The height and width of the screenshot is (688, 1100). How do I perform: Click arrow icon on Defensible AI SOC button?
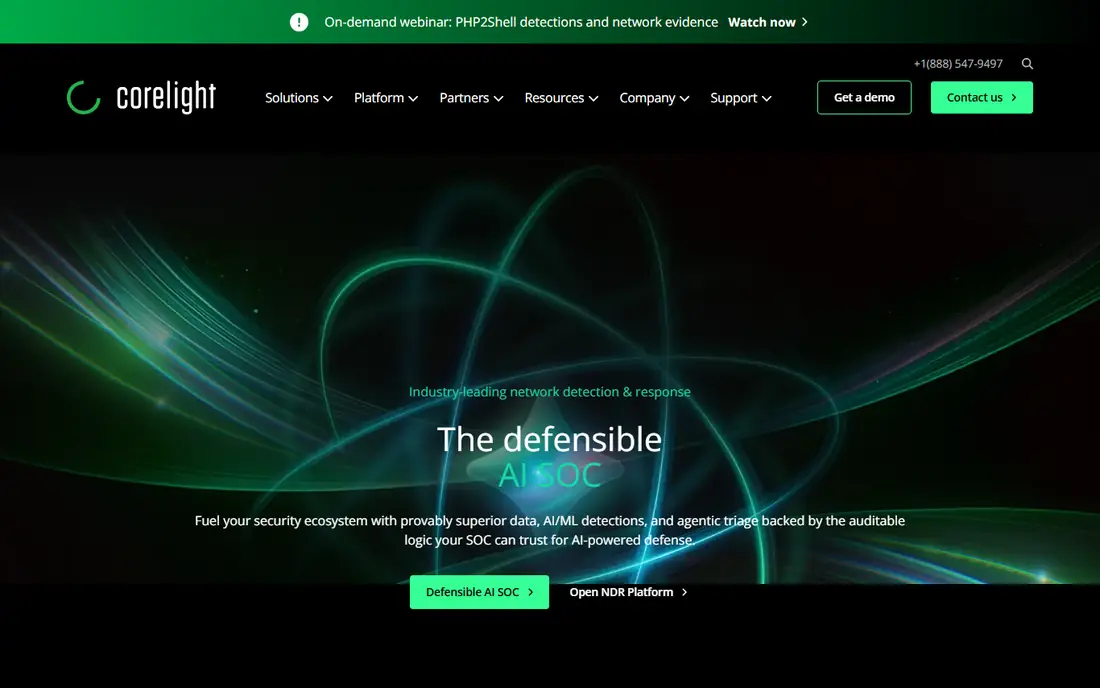point(530,592)
